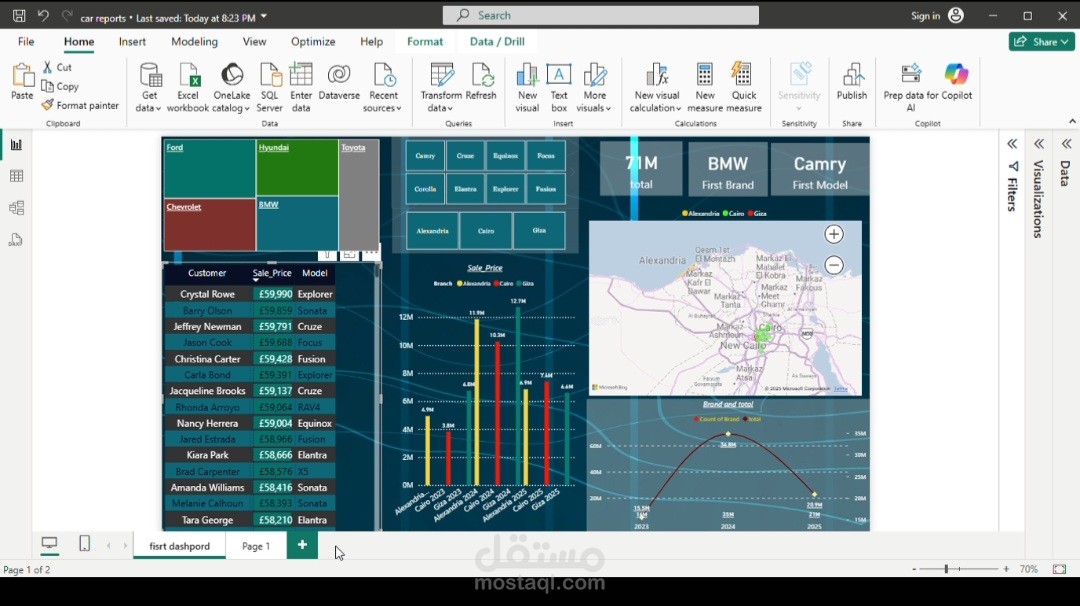This screenshot has width=1080, height=606.
Task: Zoom out on the map
Action: [x=833, y=265]
